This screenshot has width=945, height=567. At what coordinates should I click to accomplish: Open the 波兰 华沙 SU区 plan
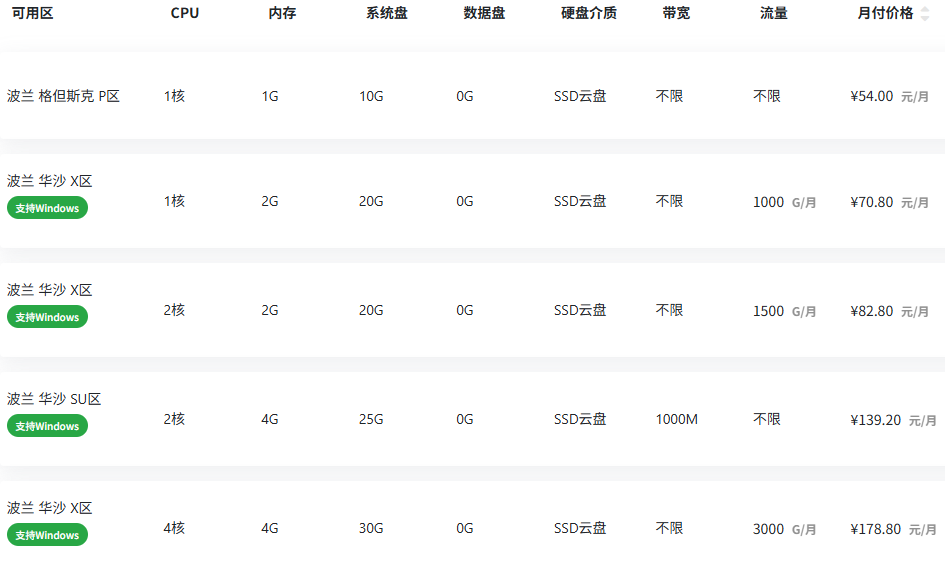(x=54, y=399)
